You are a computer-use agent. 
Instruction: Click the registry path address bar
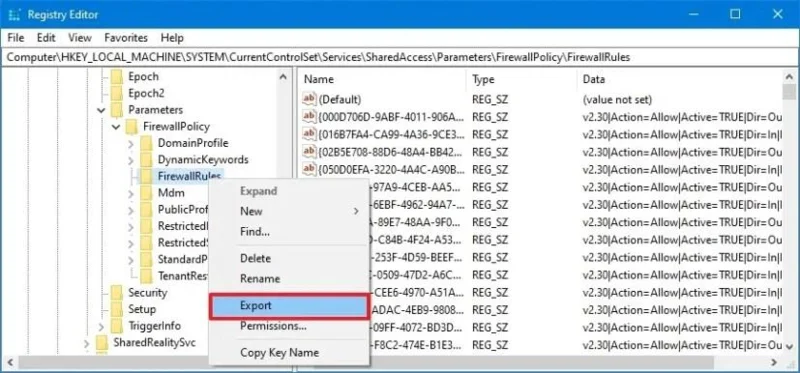point(400,57)
